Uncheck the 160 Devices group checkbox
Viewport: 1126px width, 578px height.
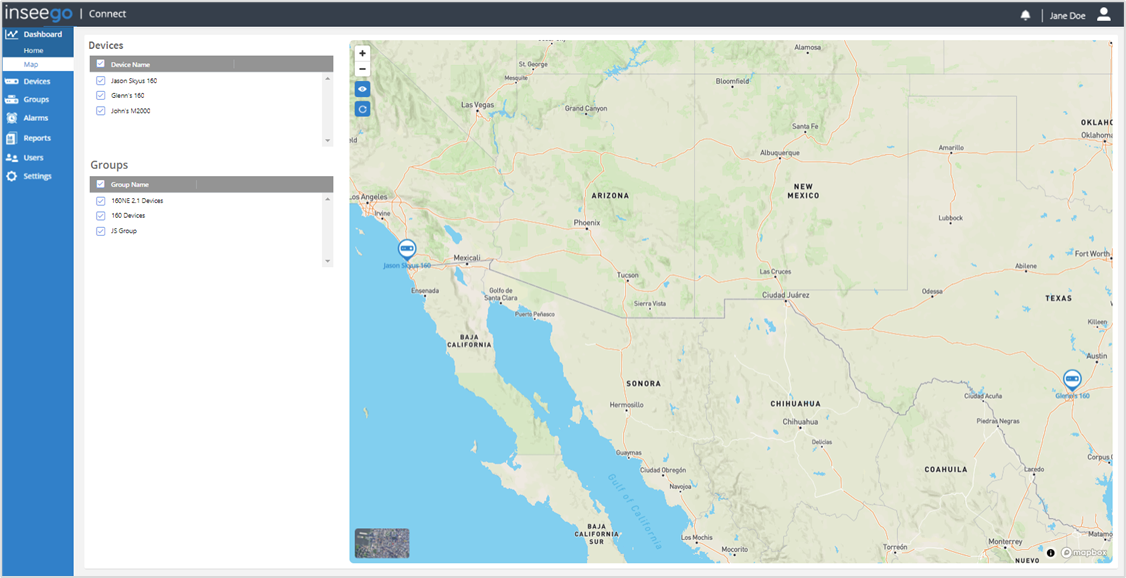click(x=101, y=215)
